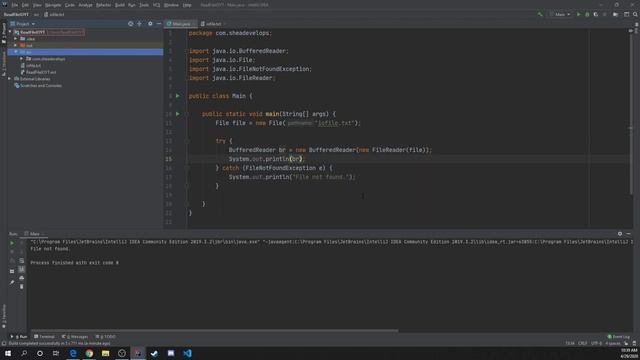This screenshot has width=640, height=360.
Task: Click the layout icon in Run panel left toolbar
Action: click(x=12, y=271)
